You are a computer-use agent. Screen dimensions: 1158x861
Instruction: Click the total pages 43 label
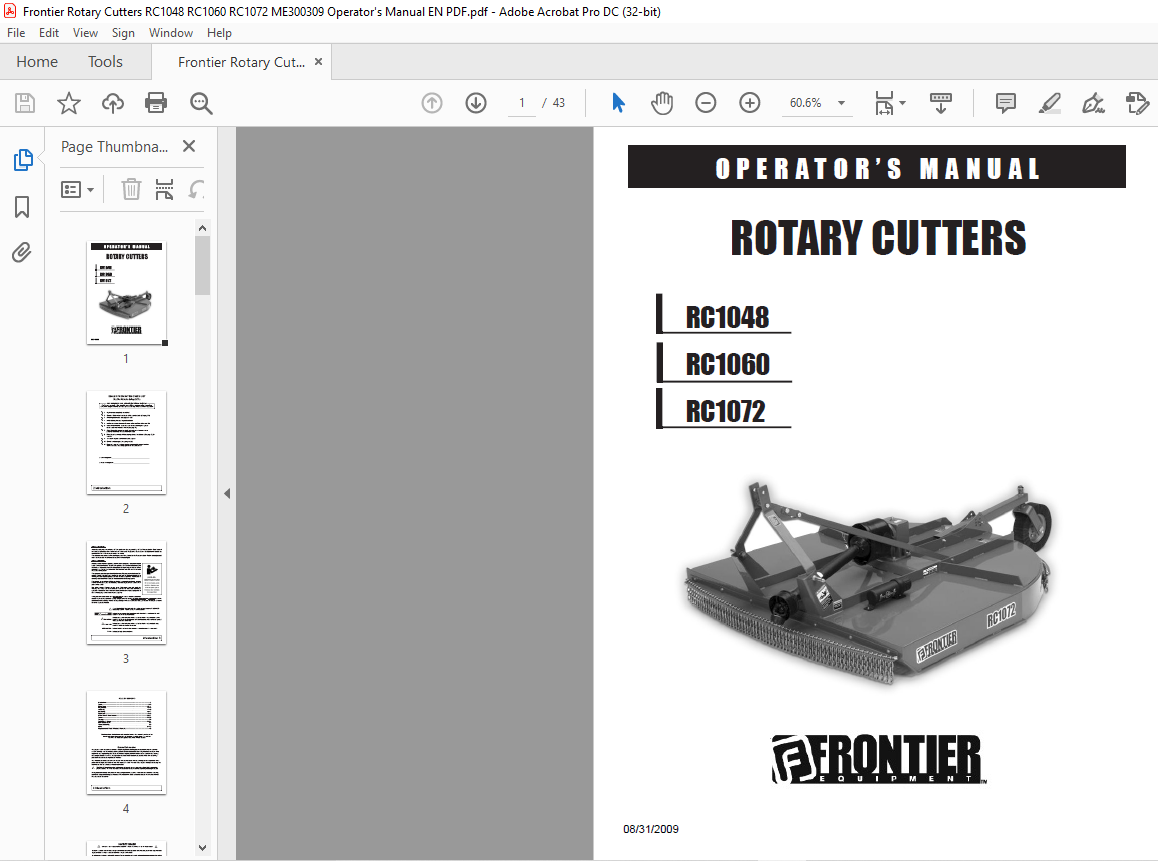coord(558,103)
